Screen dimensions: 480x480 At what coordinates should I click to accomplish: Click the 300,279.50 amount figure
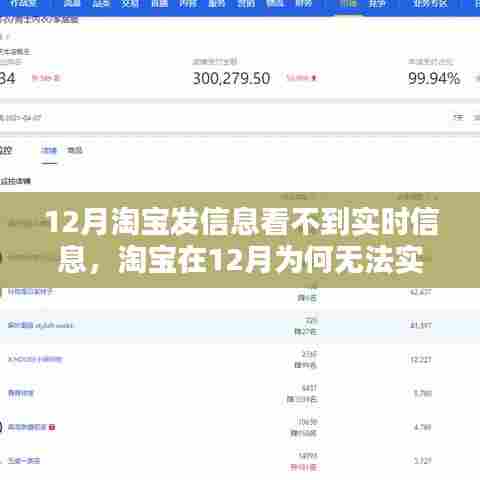click(231, 79)
